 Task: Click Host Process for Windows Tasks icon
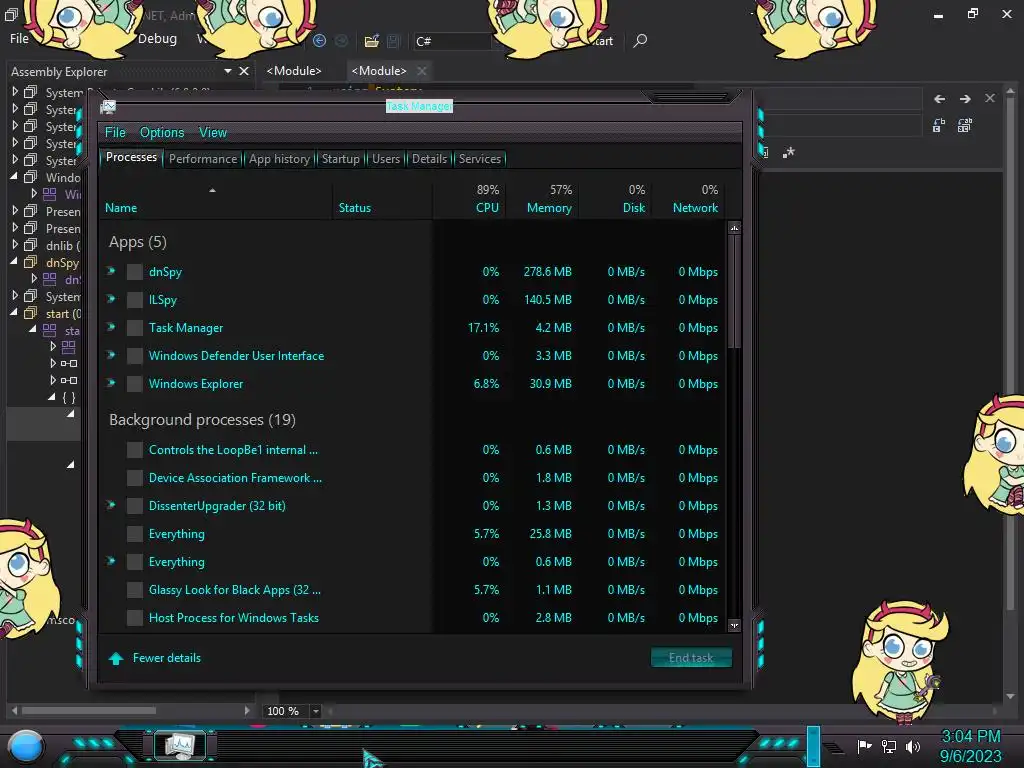coord(135,618)
